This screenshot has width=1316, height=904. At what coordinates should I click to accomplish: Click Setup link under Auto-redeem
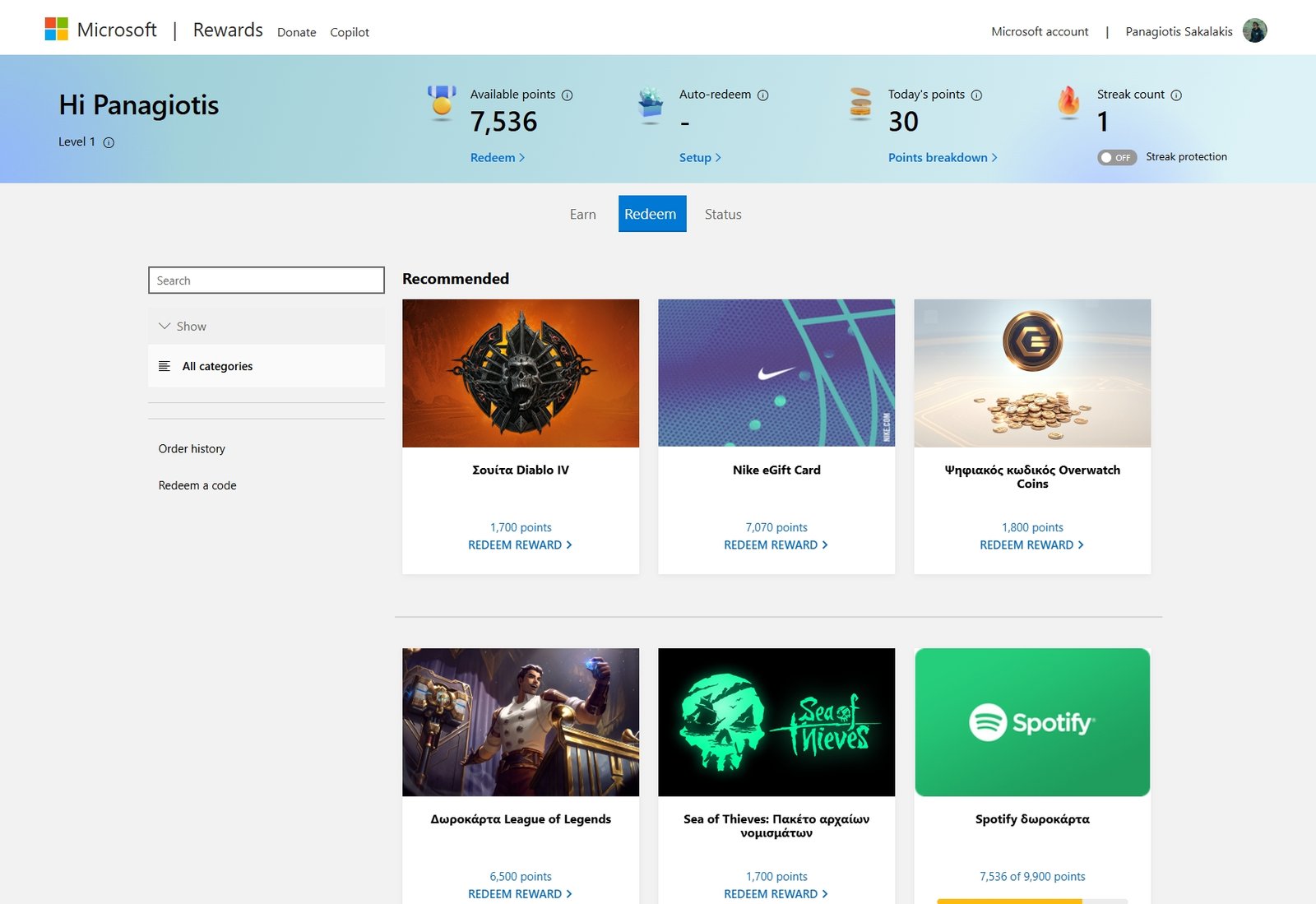pyautogui.click(x=700, y=157)
